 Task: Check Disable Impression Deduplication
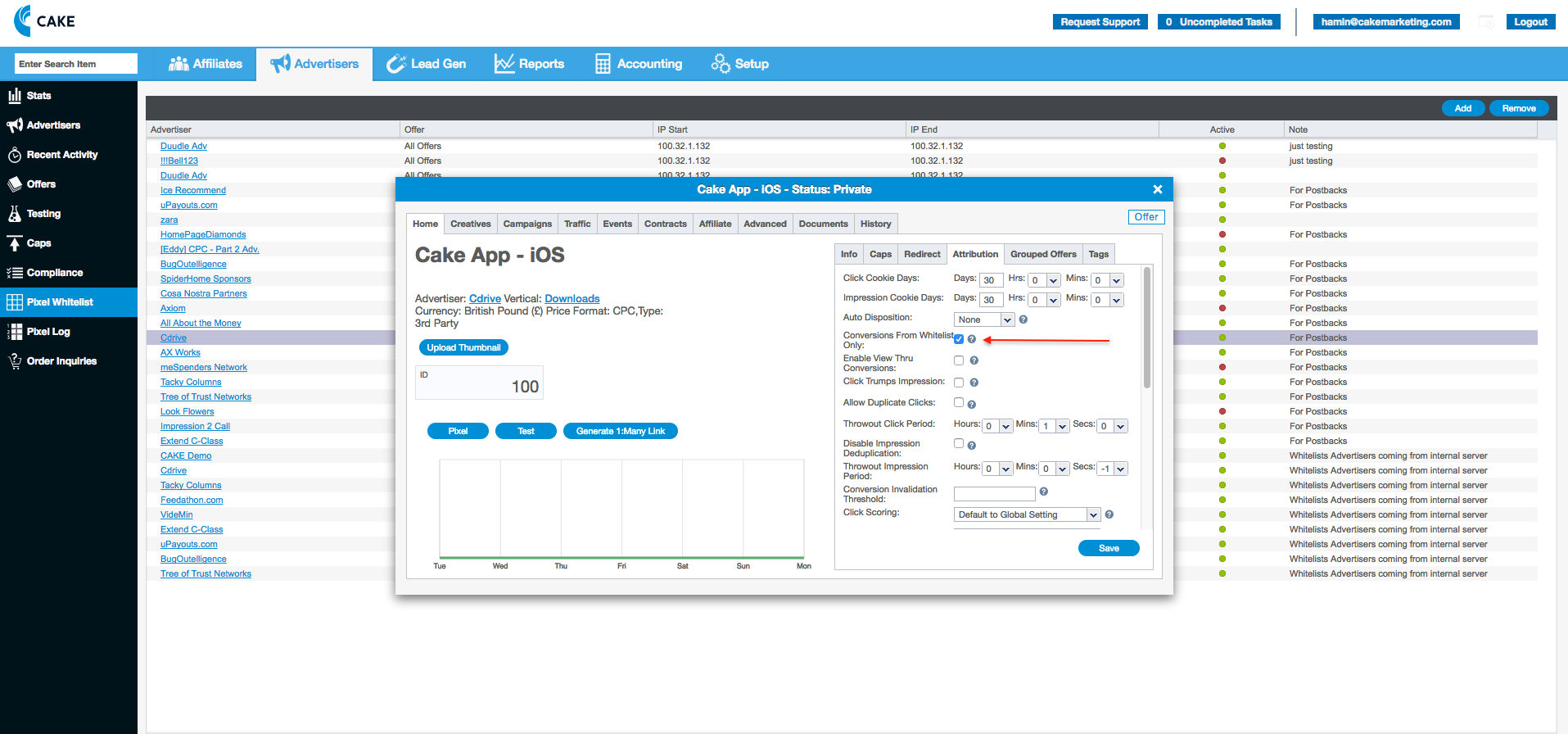coord(959,443)
